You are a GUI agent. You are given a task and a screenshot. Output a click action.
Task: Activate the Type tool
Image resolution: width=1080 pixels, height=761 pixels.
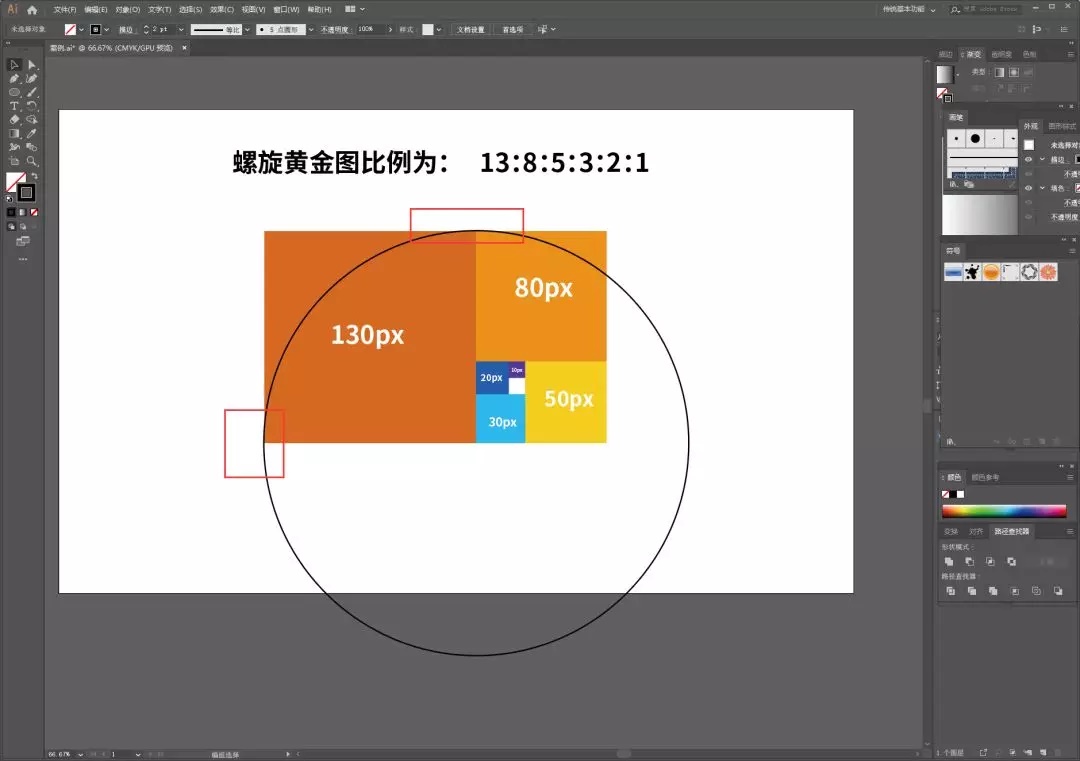click(x=14, y=106)
